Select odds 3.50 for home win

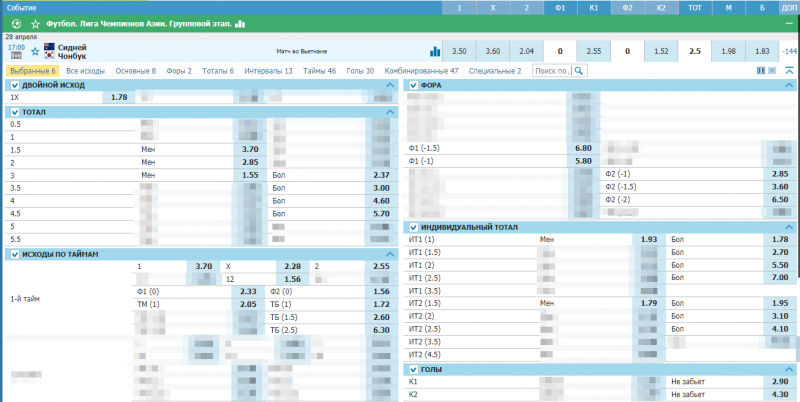click(459, 50)
